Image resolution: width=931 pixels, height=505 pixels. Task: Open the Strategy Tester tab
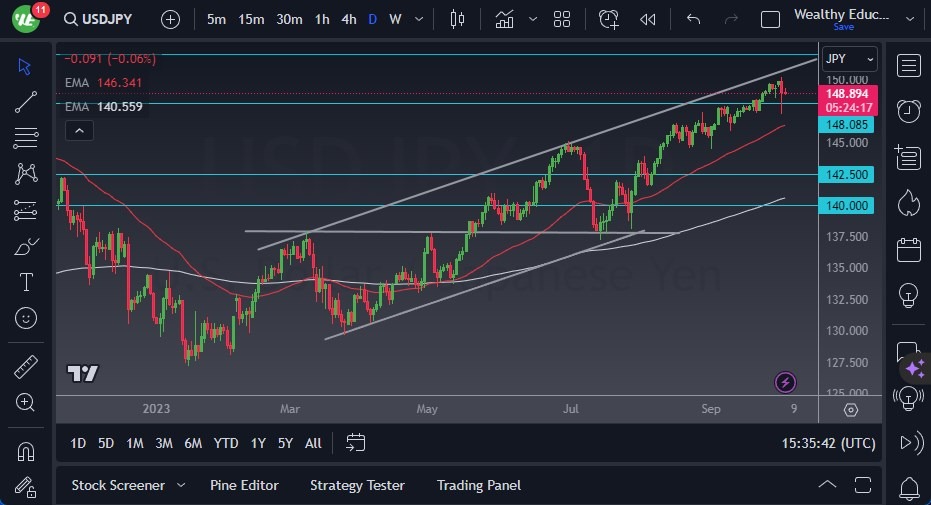[x=357, y=485]
